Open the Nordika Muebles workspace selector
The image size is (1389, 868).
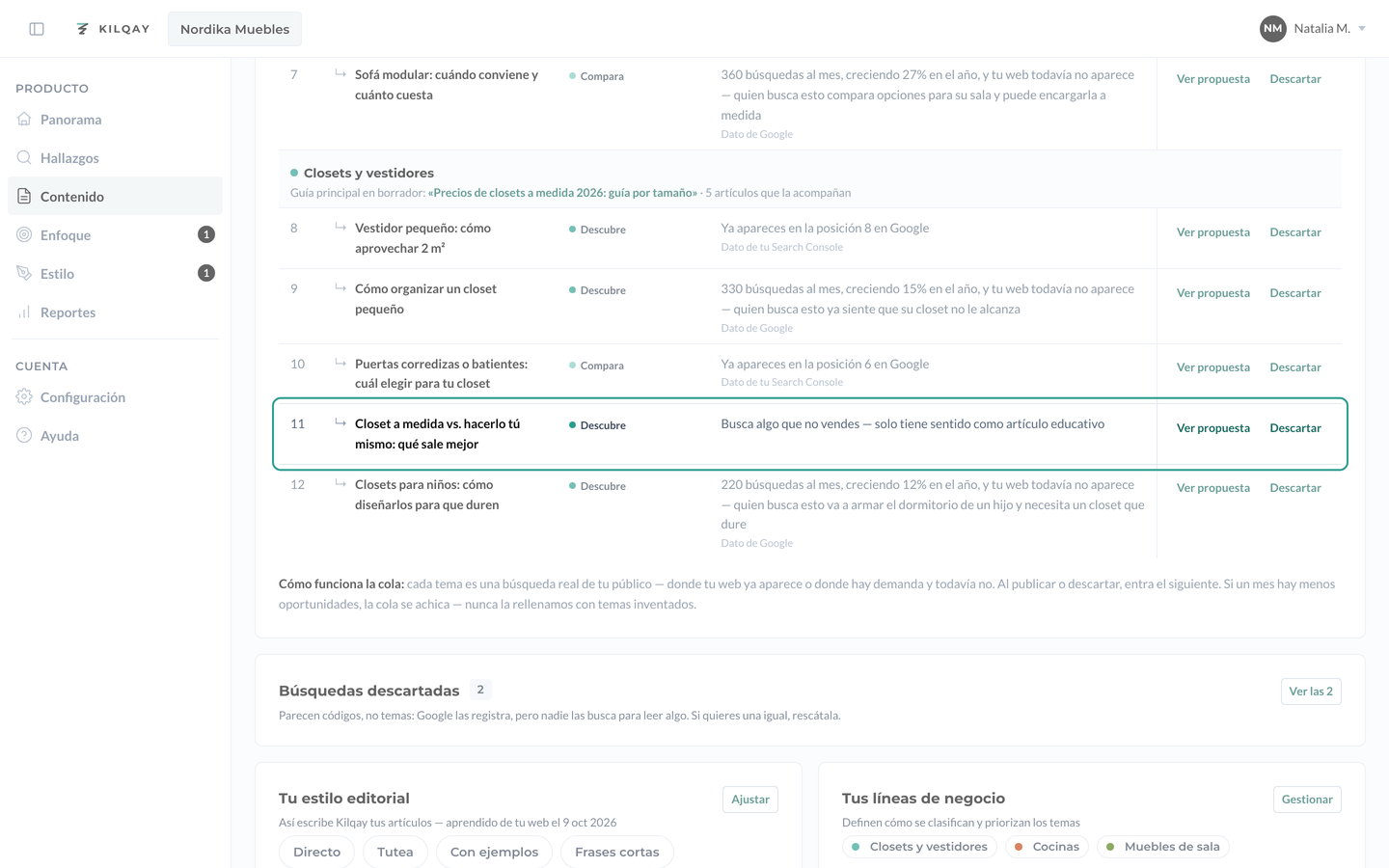[x=234, y=29]
